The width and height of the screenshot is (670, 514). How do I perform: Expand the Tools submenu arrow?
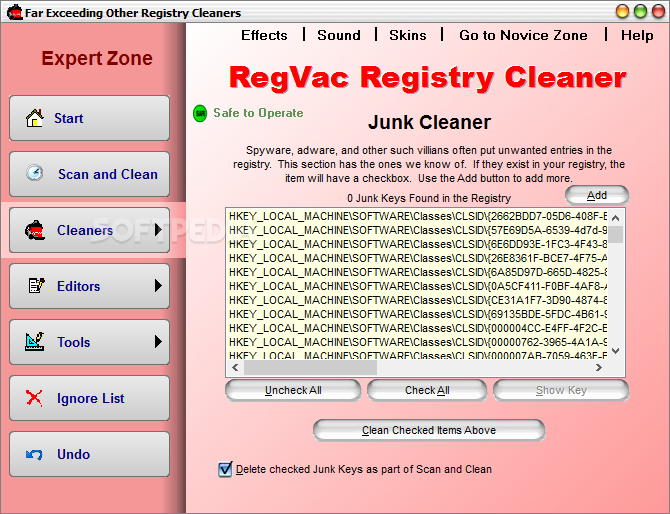click(159, 341)
